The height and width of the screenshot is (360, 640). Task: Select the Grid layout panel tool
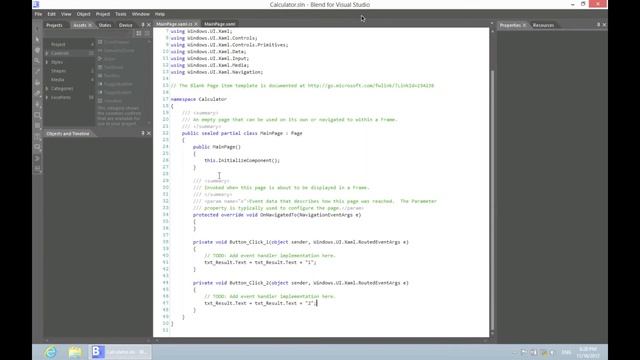(38, 126)
